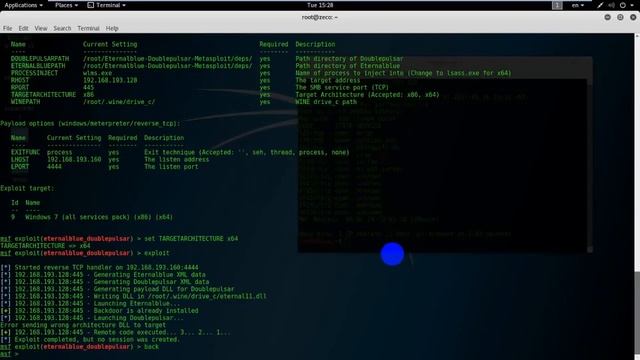Viewport: 640px width, 360px height.
Task: Click the 'Generating Doublepulsar XML data' line
Action: [151, 282]
